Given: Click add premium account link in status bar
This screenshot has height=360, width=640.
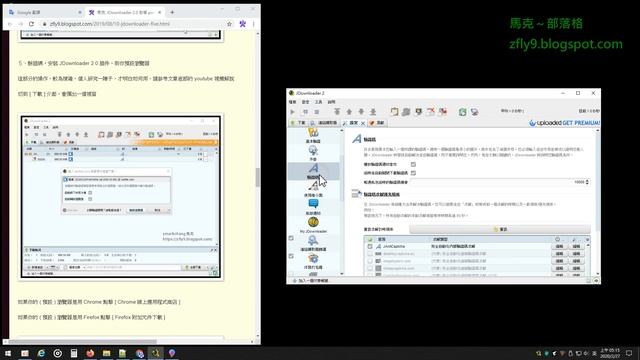Looking at the screenshot, I should [x=313, y=281].
